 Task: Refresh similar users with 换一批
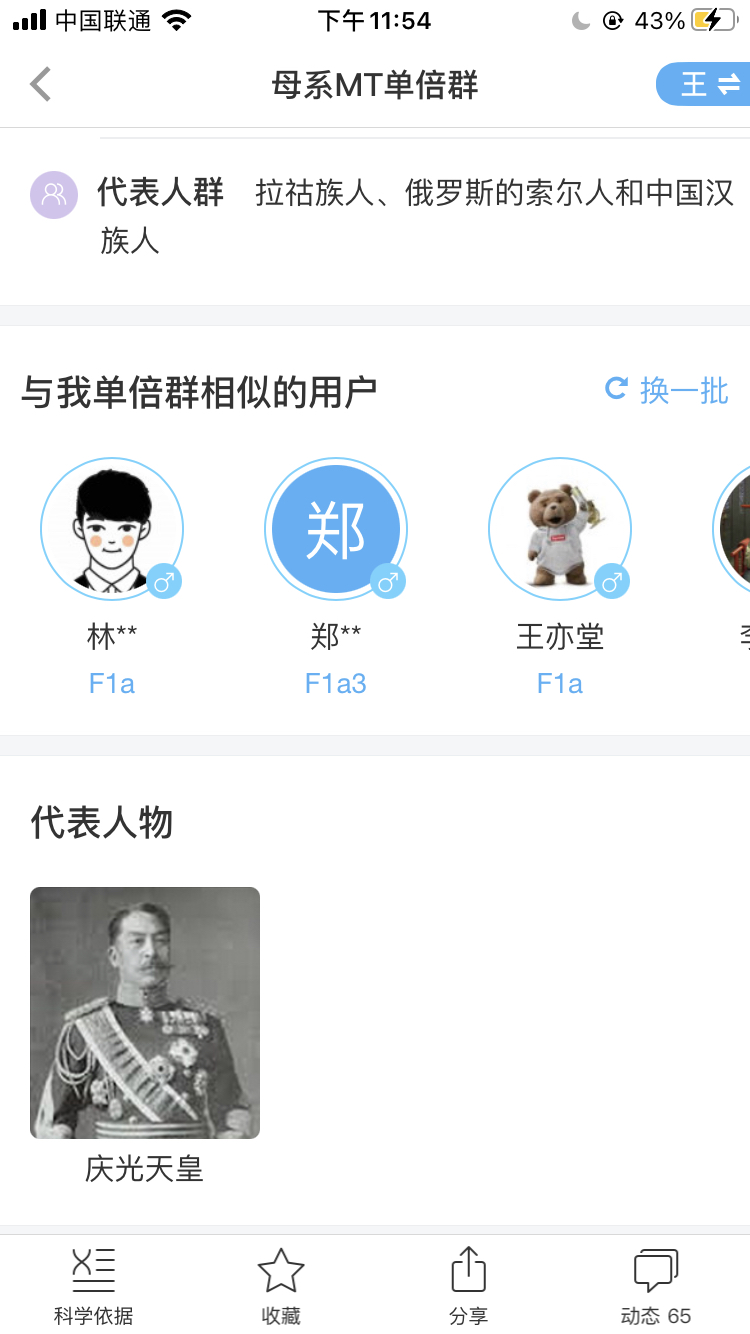[667, 390]
